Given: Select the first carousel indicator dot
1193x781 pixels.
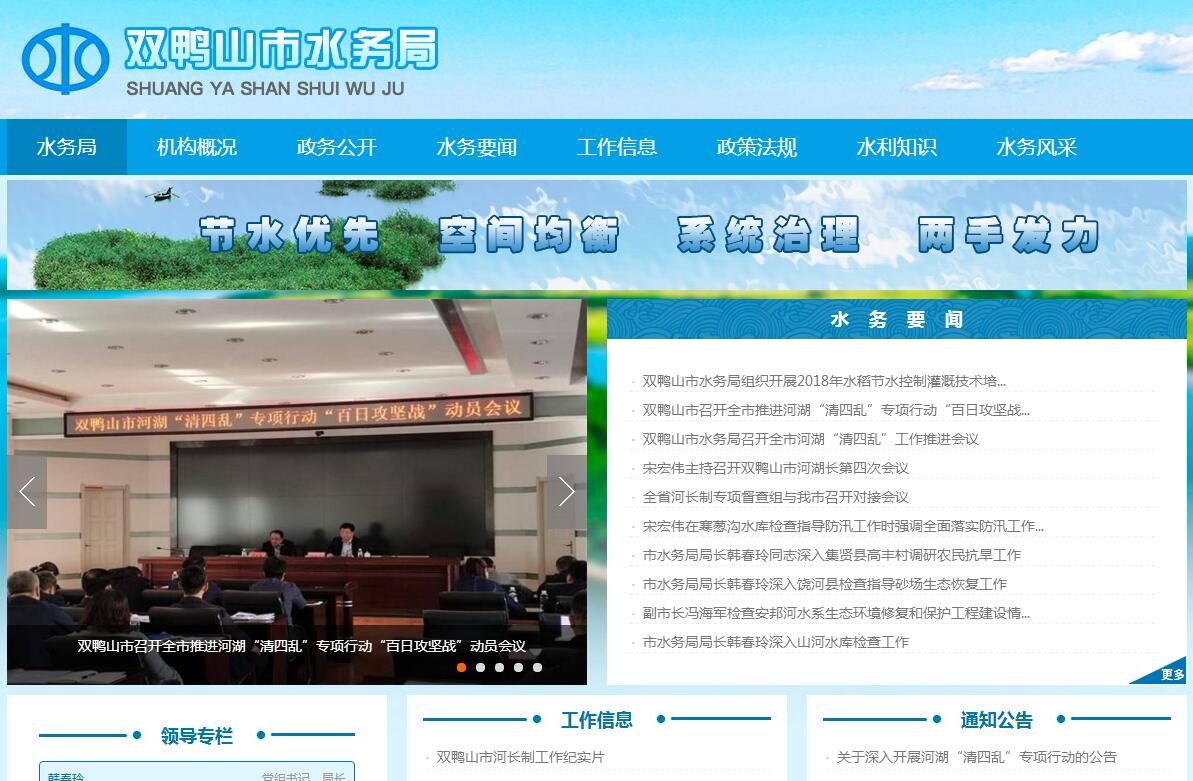Looking at the screenshot, I should coord(461,667).
